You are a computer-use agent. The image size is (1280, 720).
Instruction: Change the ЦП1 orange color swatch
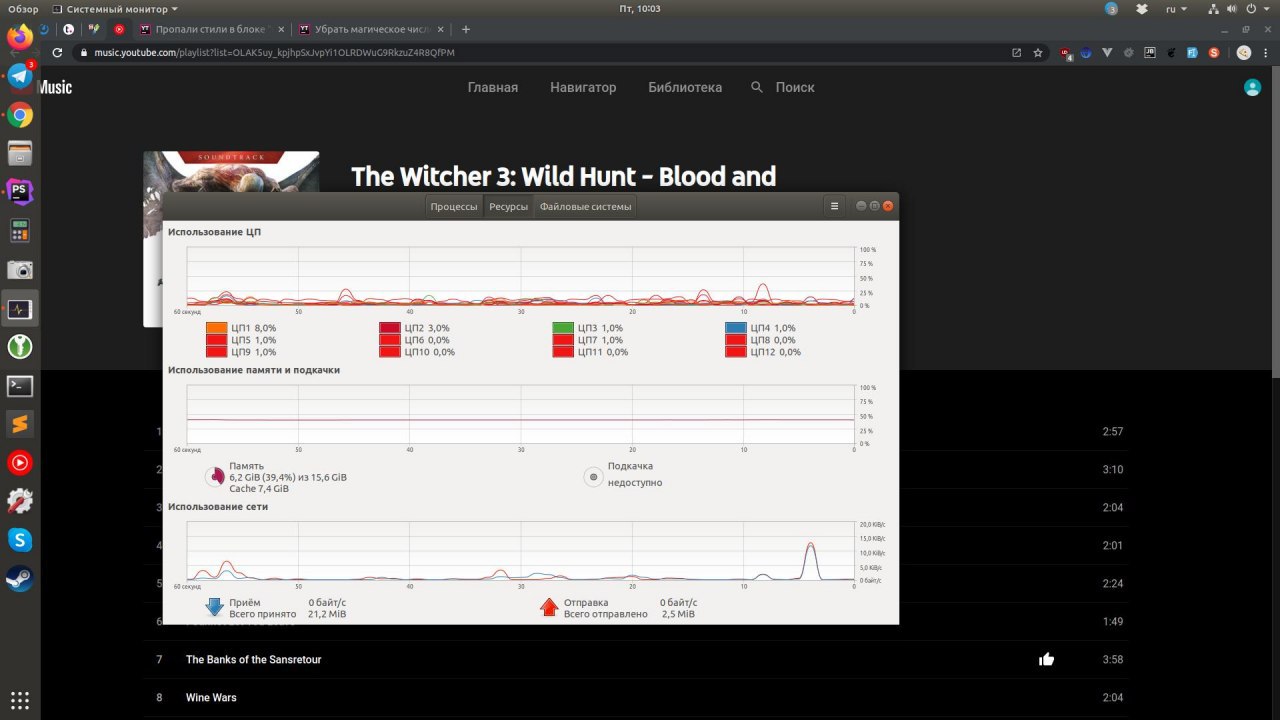click(216, 328)
